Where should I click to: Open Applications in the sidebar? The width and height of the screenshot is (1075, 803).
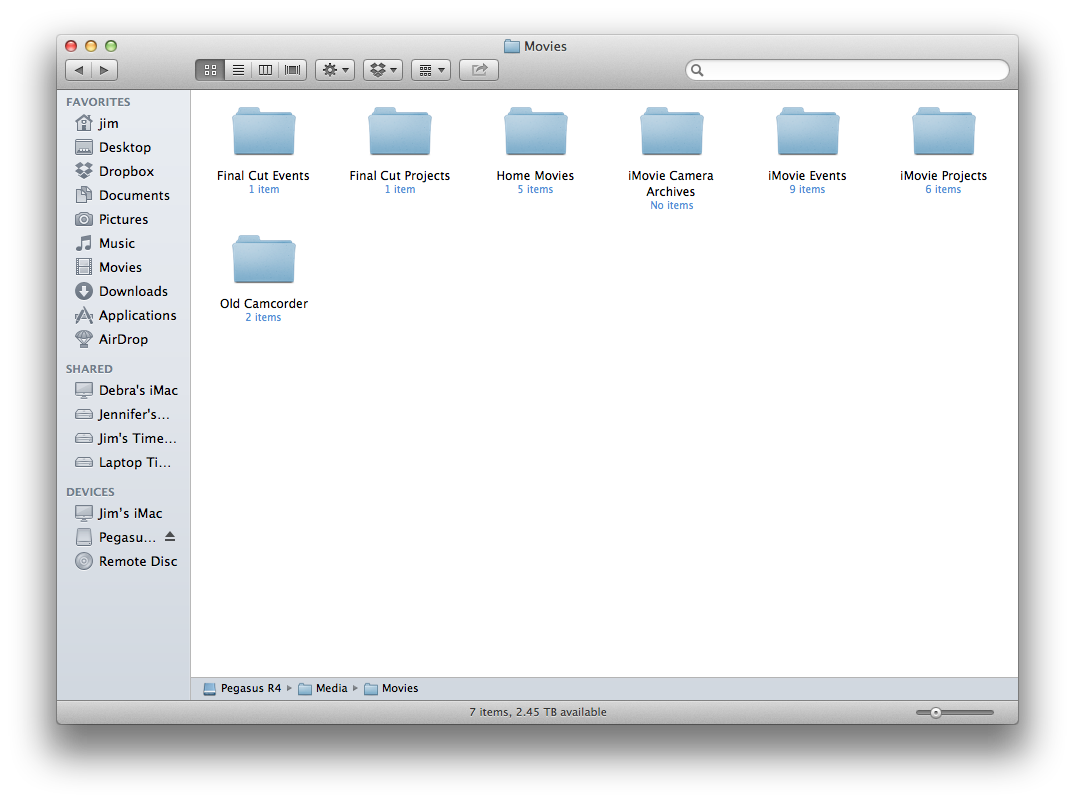123,315
